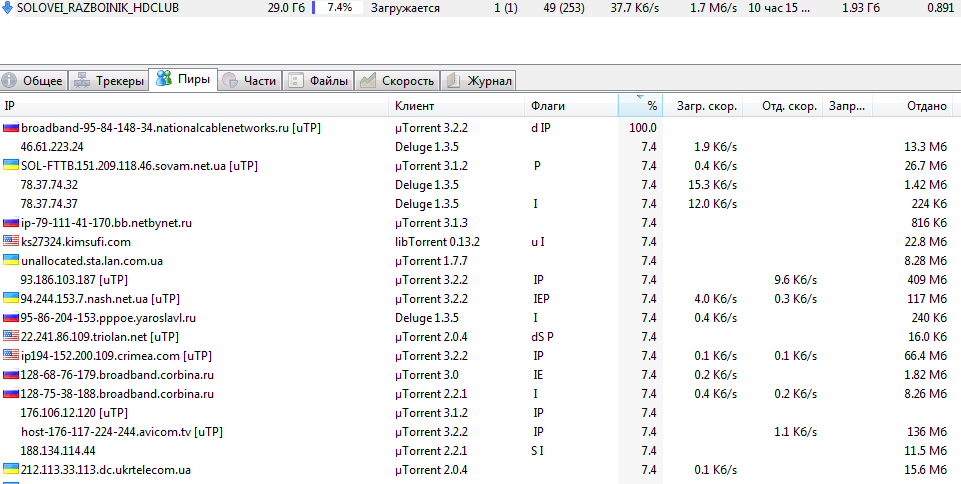Click upload speed cell 9.6 Кб/s
This screenshot has width=961, height=484.
point(796,279)
